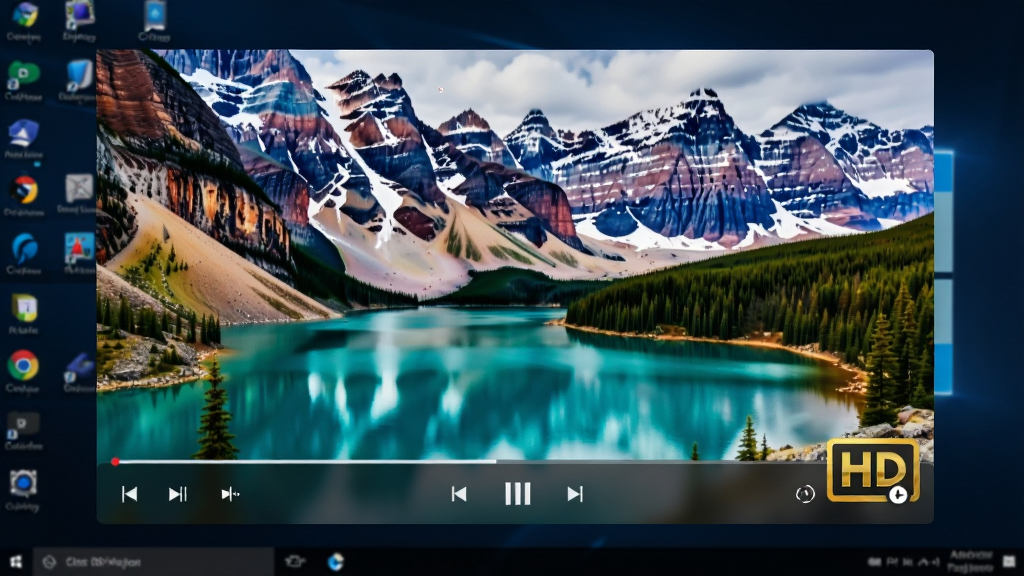Open the light-blue tablet desktop icon

(x=155, y=15)
